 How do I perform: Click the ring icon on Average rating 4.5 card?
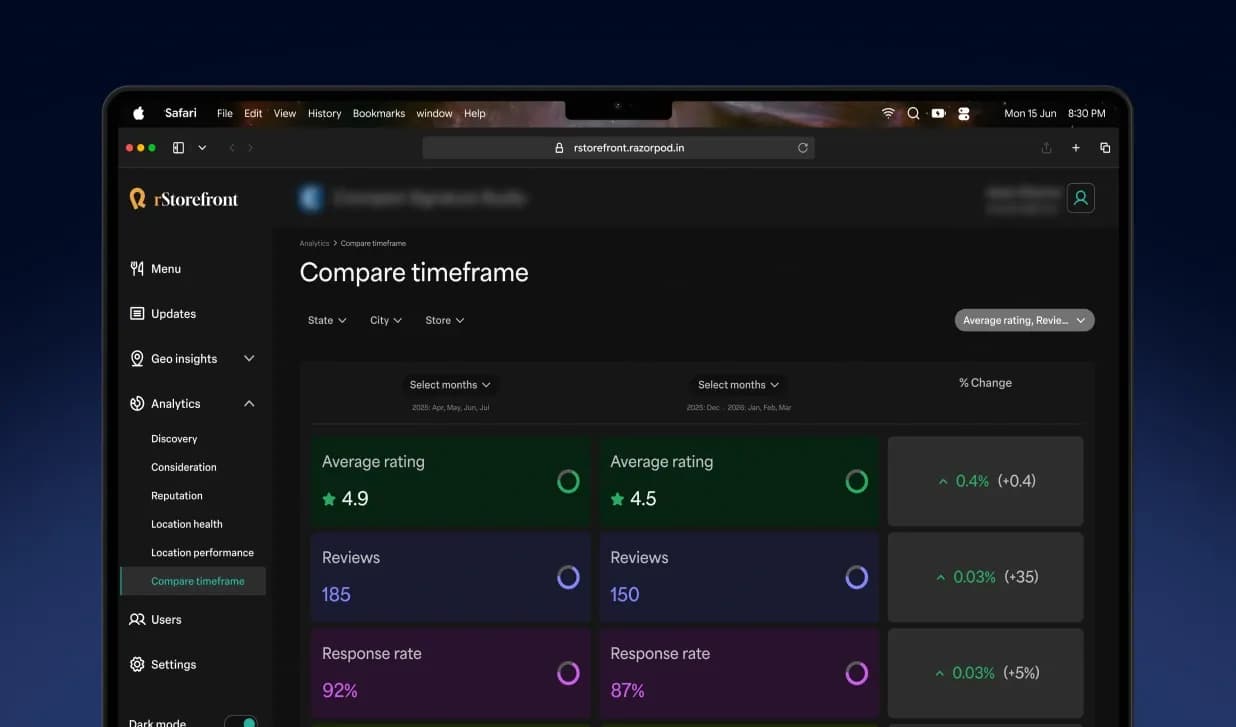point(857,481)
